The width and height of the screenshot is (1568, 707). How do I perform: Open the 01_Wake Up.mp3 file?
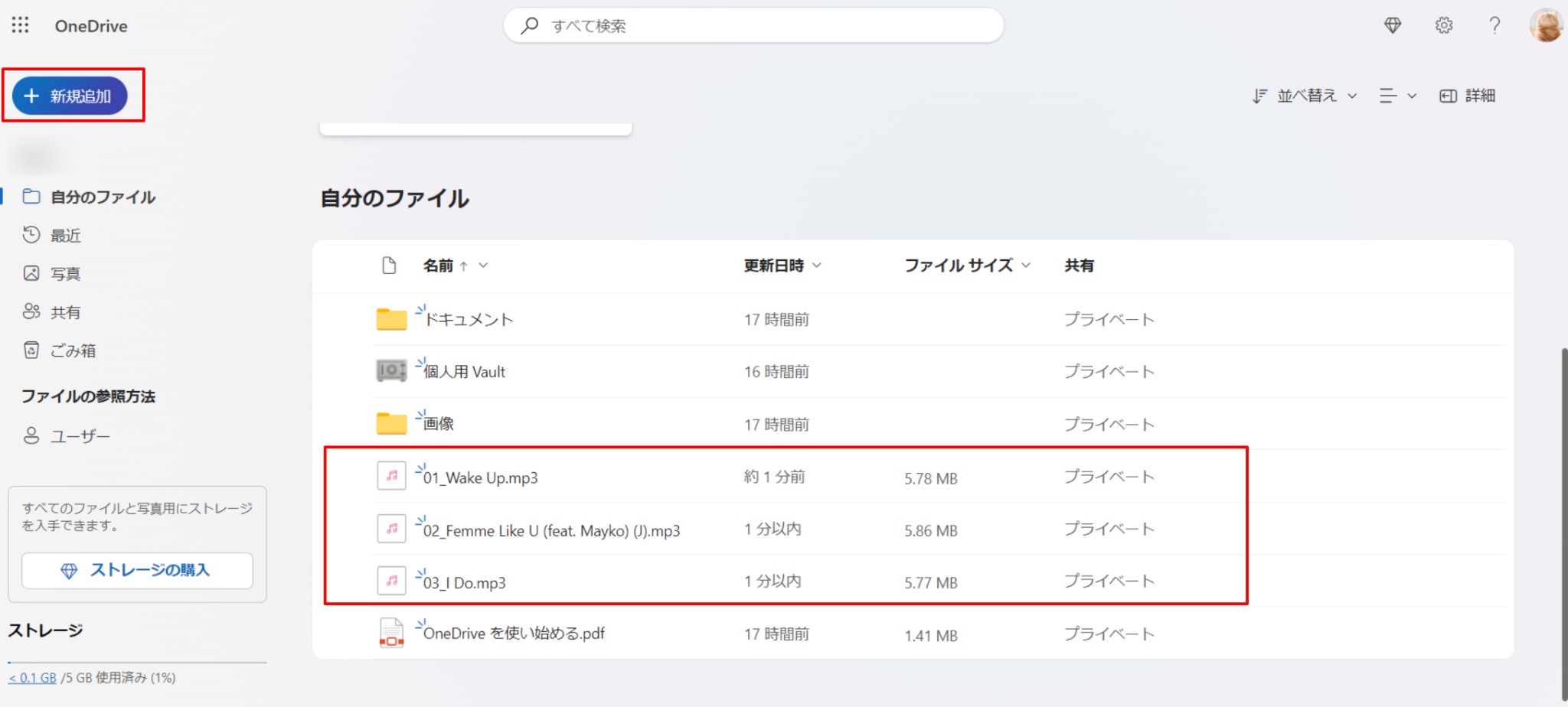(481, 477)
